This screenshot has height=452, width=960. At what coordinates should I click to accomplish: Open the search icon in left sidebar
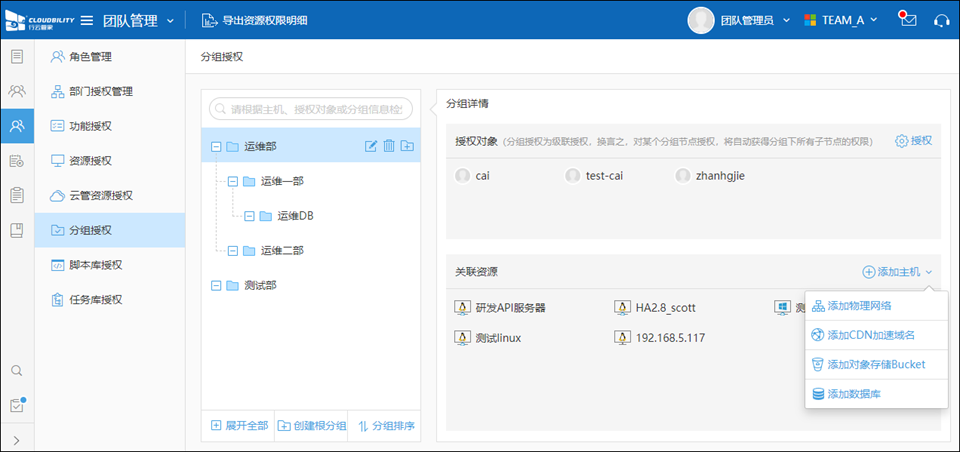pyautogui.click(x=17, y=370)
